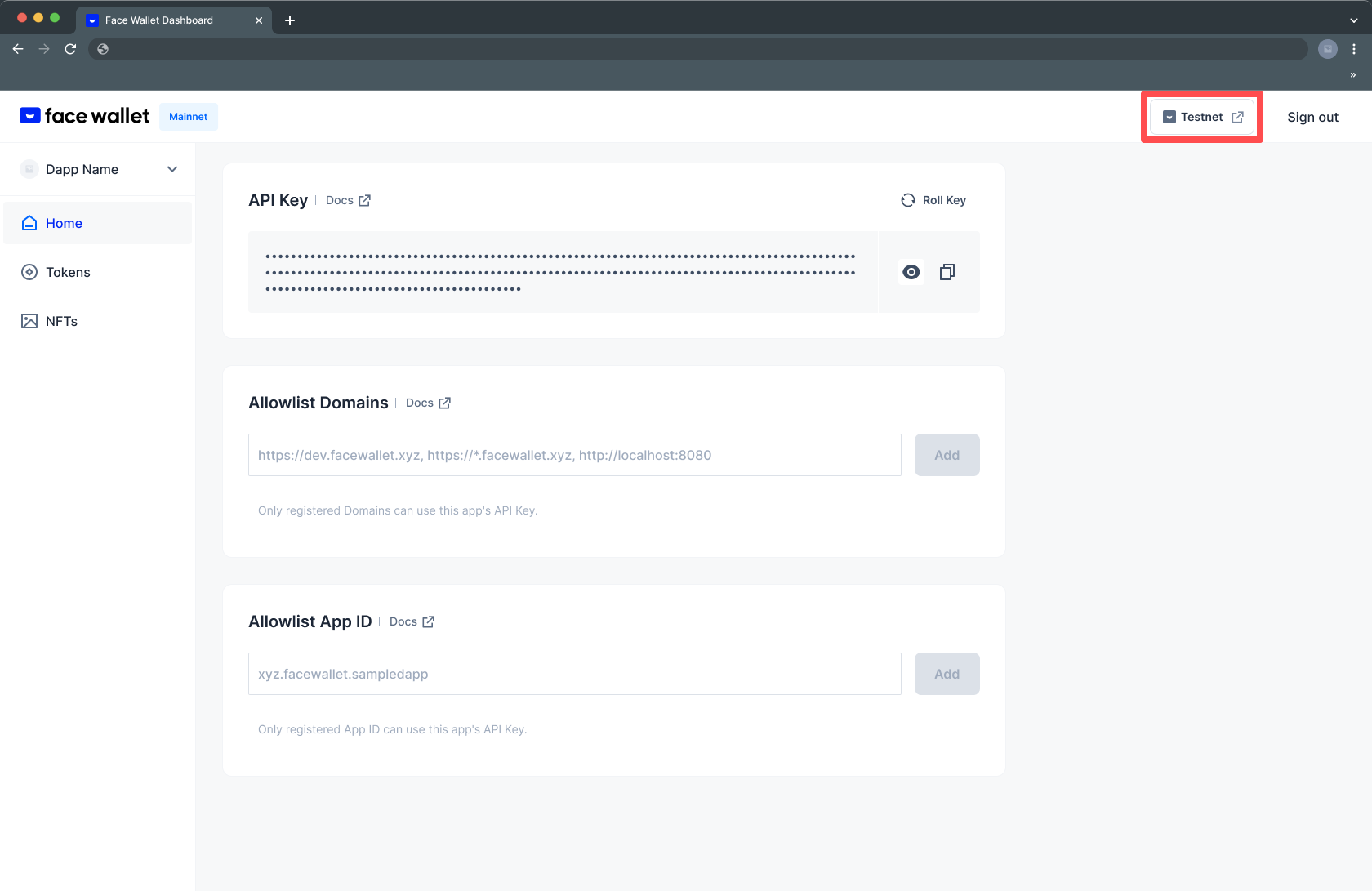Regenerate key using the Roll Key icon

908,200
